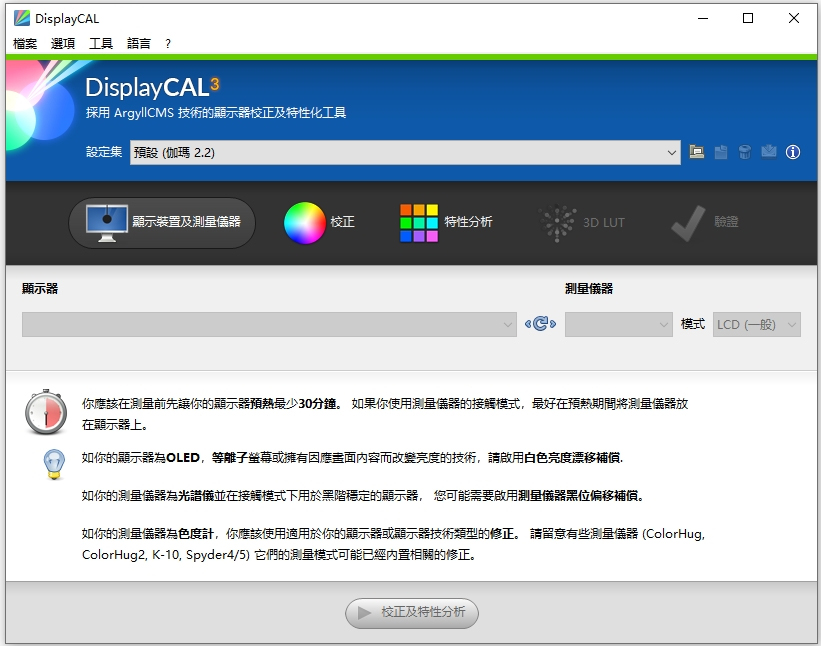Click the color grid 特性分析 icon
This screenshot has height=646, width=821.
(419, 223)
